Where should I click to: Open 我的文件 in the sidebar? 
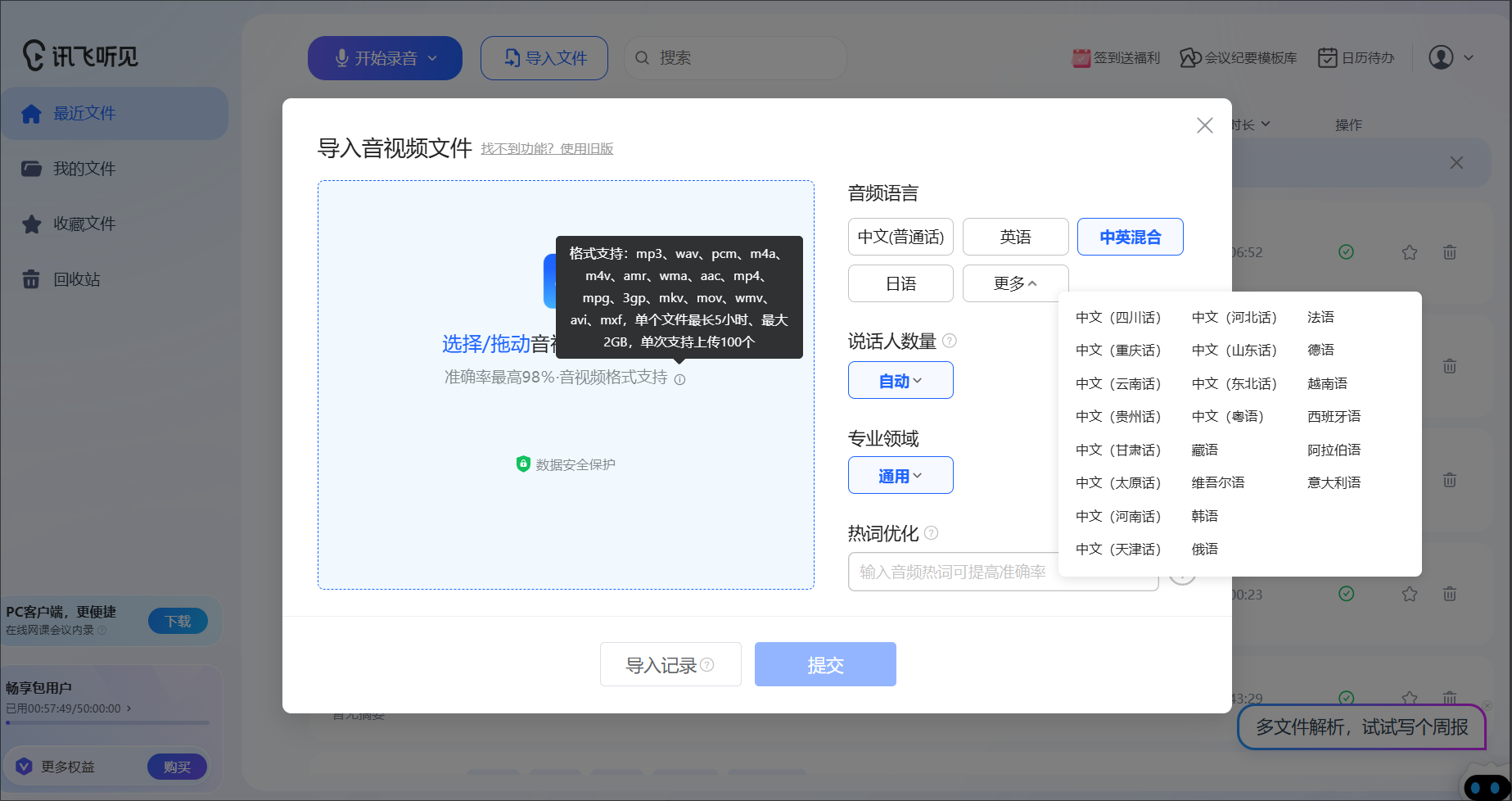(x=114, y=169)
